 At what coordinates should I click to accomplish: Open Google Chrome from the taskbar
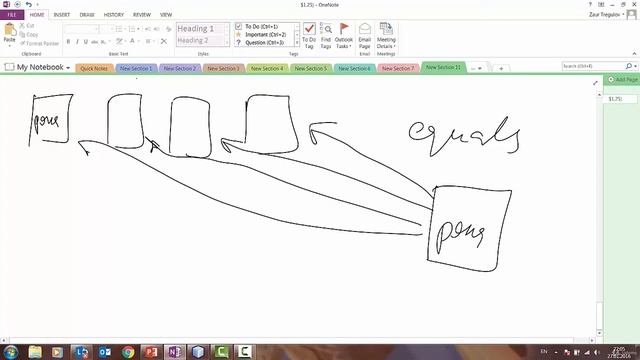(128, 352)
